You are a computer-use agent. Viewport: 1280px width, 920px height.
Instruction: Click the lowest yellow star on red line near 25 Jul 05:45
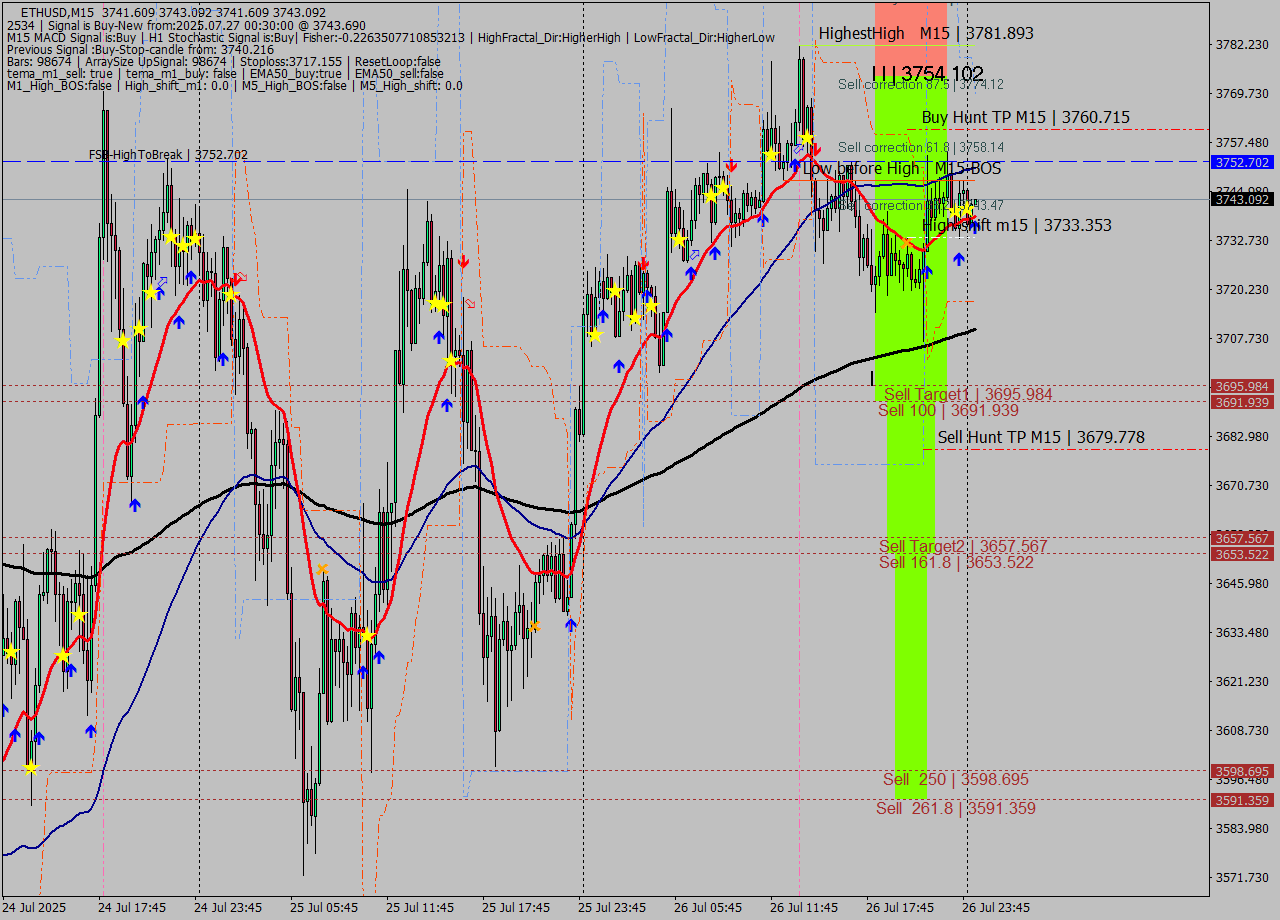367,636
